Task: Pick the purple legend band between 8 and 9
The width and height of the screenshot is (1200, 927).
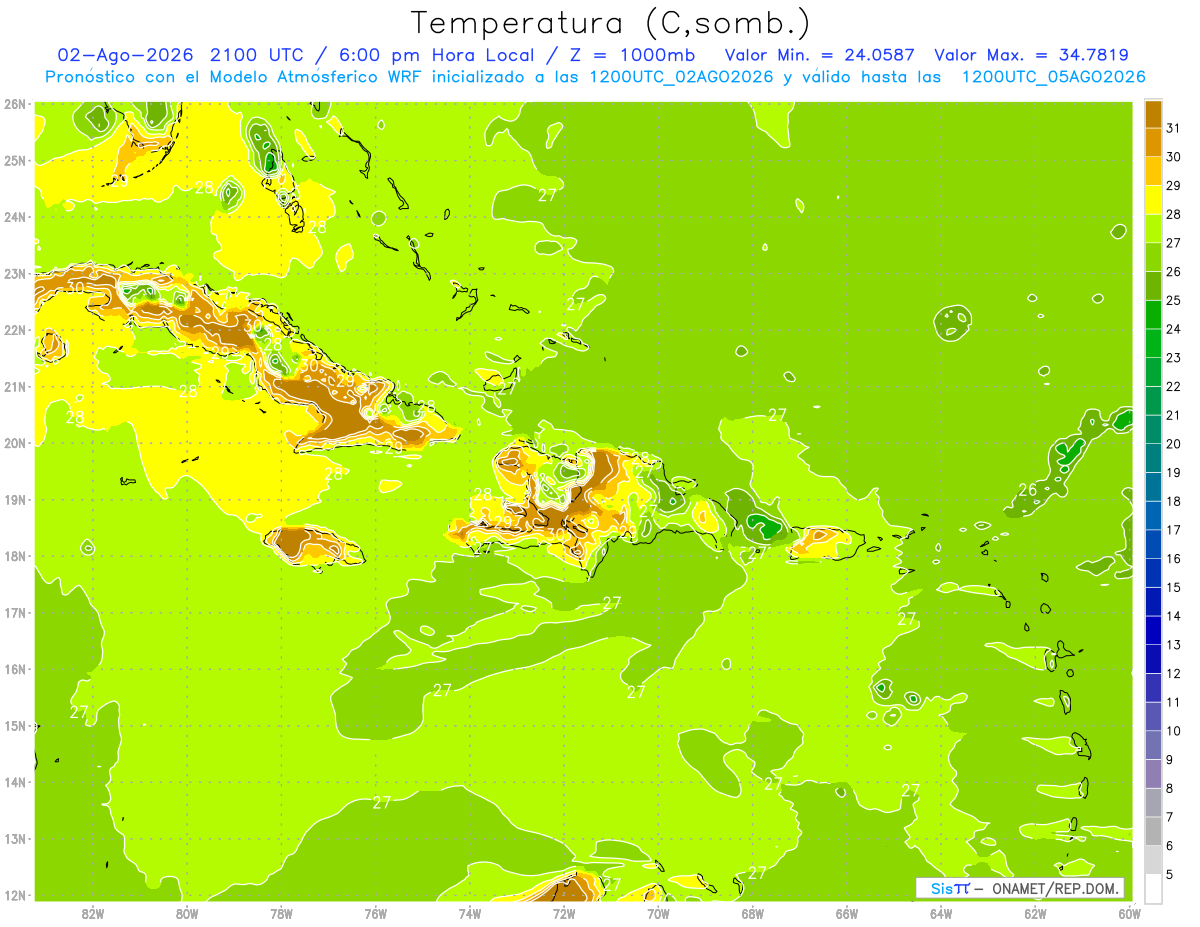Action: (x=1153, y=773)
